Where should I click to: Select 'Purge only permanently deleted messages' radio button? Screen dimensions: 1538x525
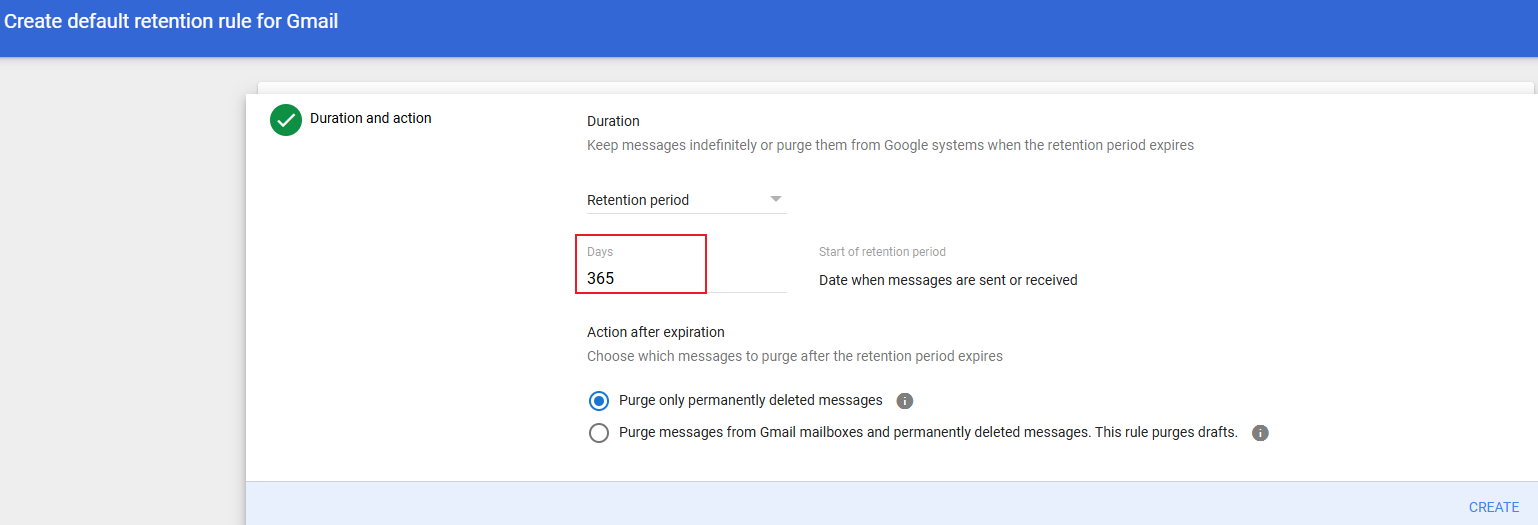[x=599, y=401]
